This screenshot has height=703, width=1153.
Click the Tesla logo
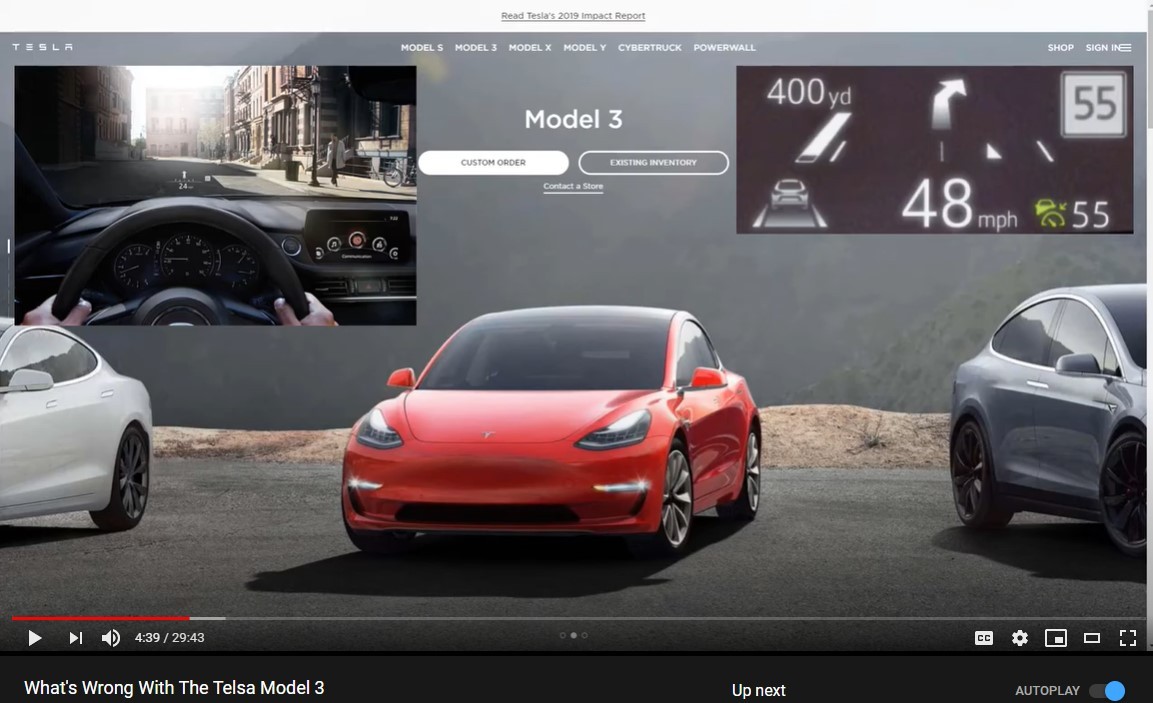pos(42,47)
